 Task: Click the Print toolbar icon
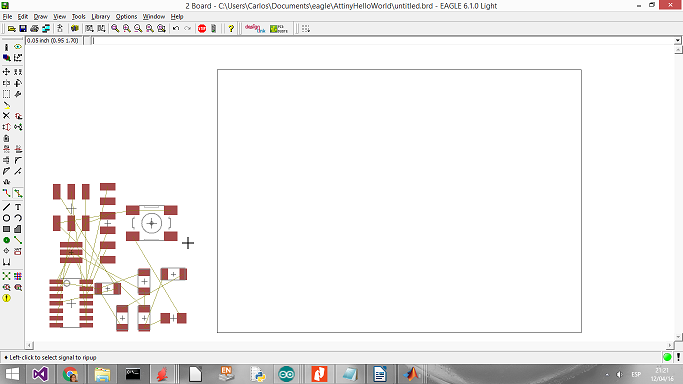[34, 29]
